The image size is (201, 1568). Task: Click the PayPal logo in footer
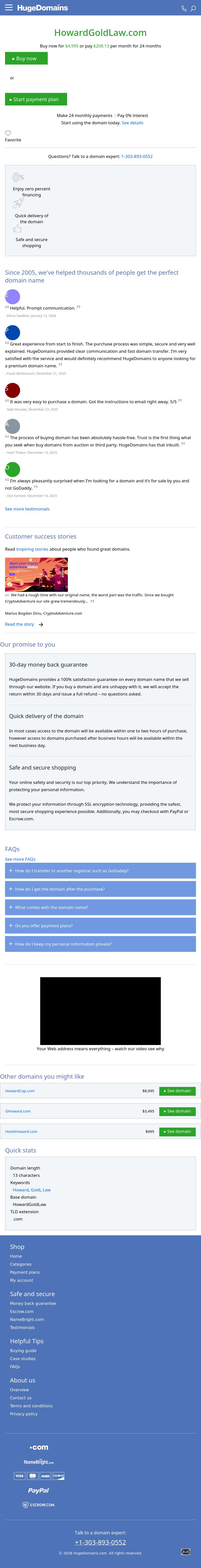pyautogui.click(x=38, y=1490)
